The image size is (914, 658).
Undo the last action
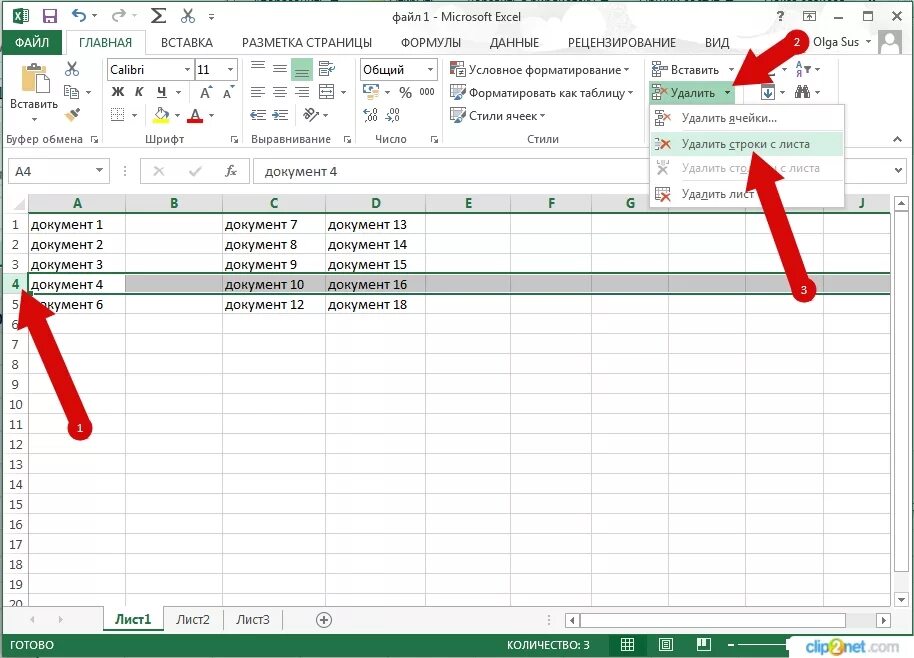pos(79,16)
